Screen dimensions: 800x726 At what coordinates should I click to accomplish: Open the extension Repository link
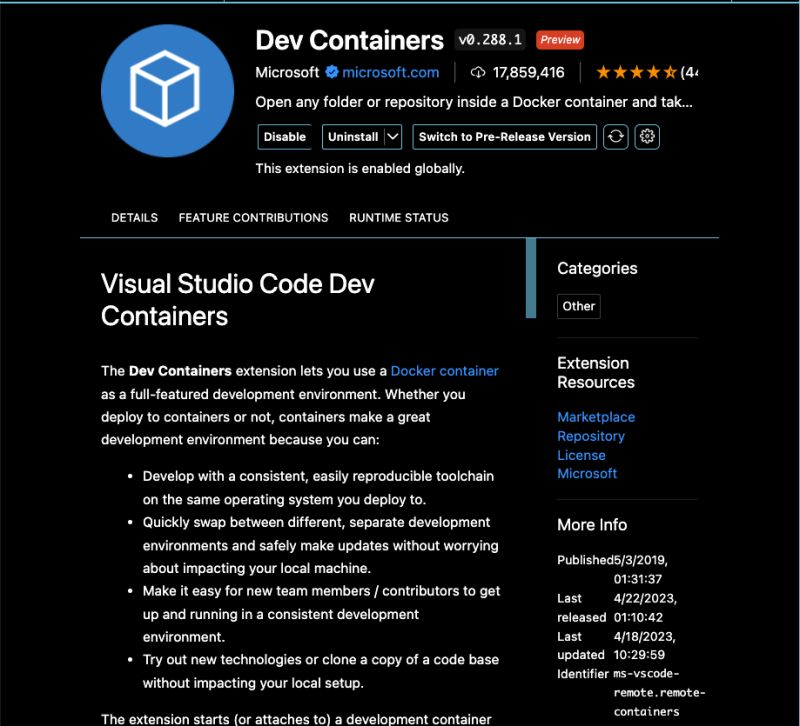click(x=592, y=436)
